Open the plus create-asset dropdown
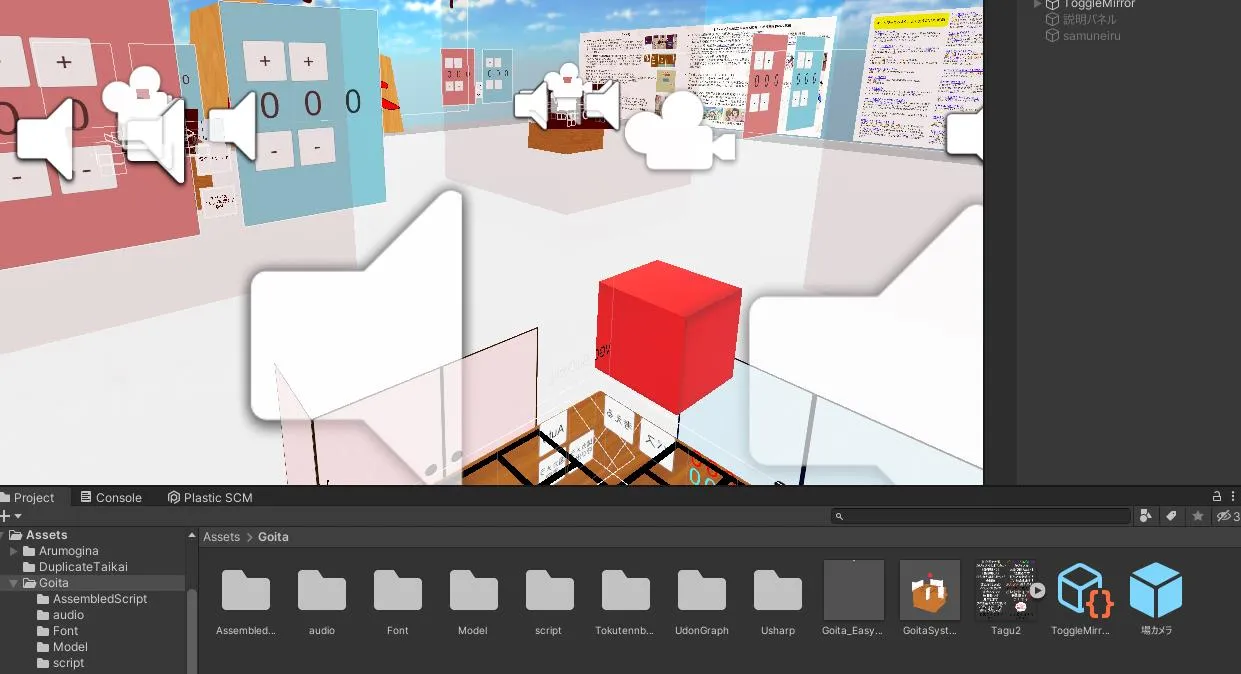The image size is (1241, 674). (x=11, y=516)
